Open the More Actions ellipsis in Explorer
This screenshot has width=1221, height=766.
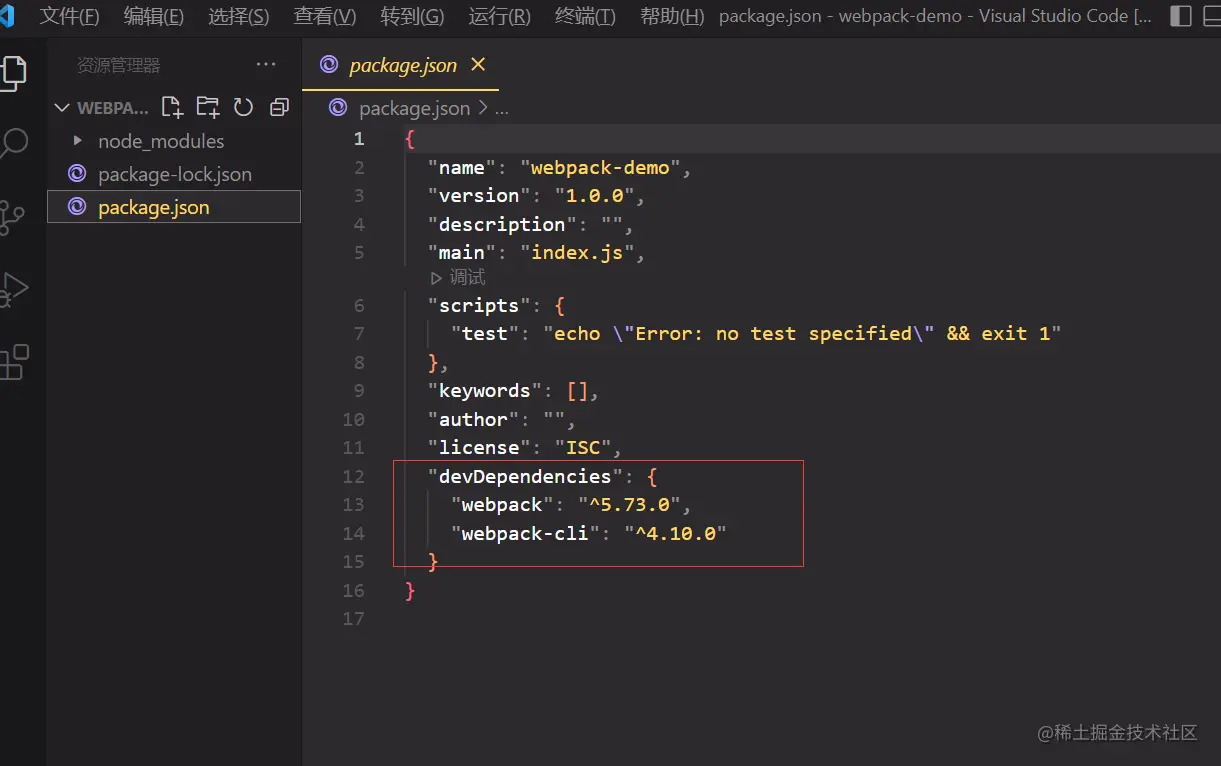(266, 64)
